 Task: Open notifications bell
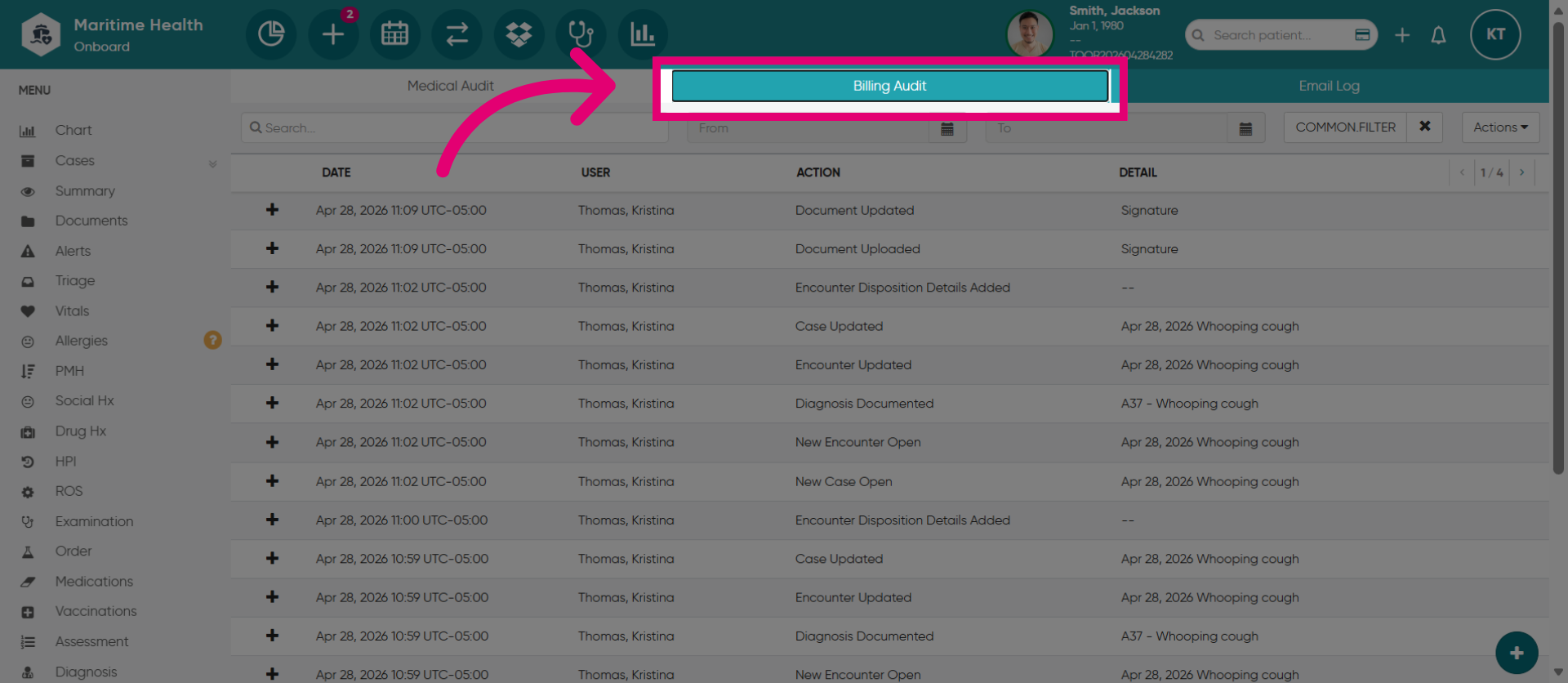[x=1439, y=35]
